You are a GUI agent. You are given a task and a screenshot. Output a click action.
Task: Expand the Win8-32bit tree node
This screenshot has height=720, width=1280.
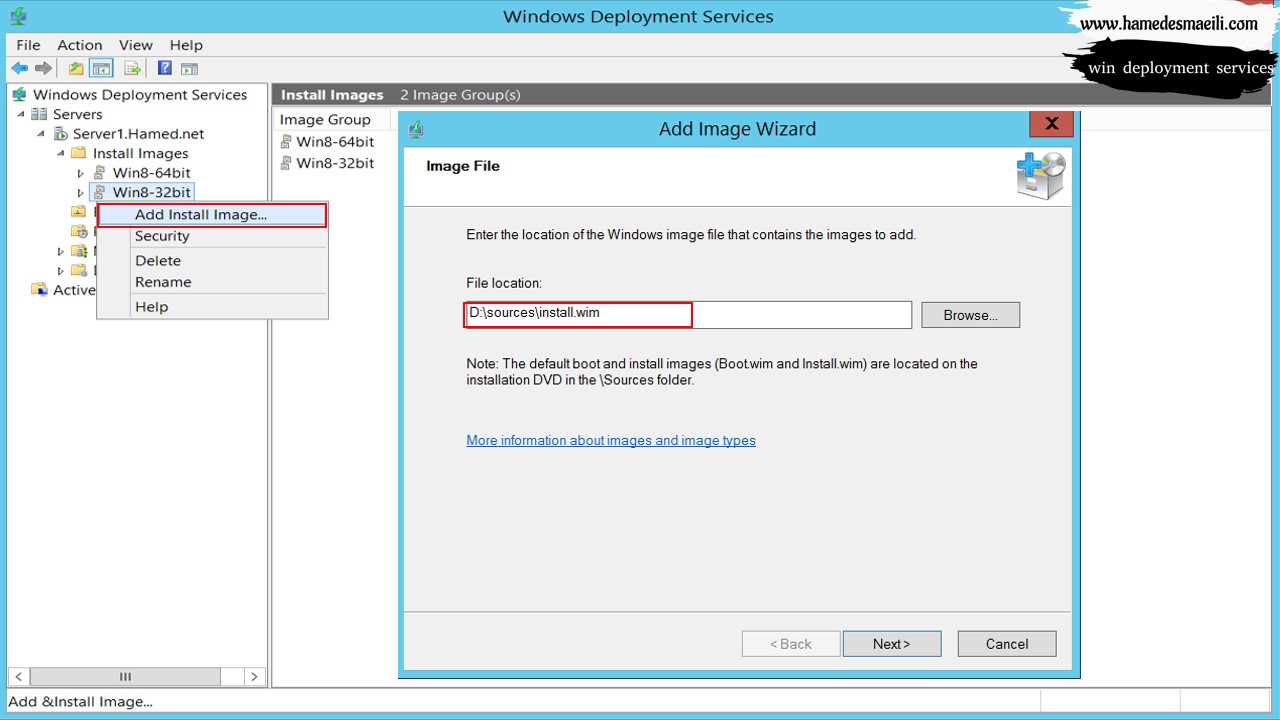(81, 193)
